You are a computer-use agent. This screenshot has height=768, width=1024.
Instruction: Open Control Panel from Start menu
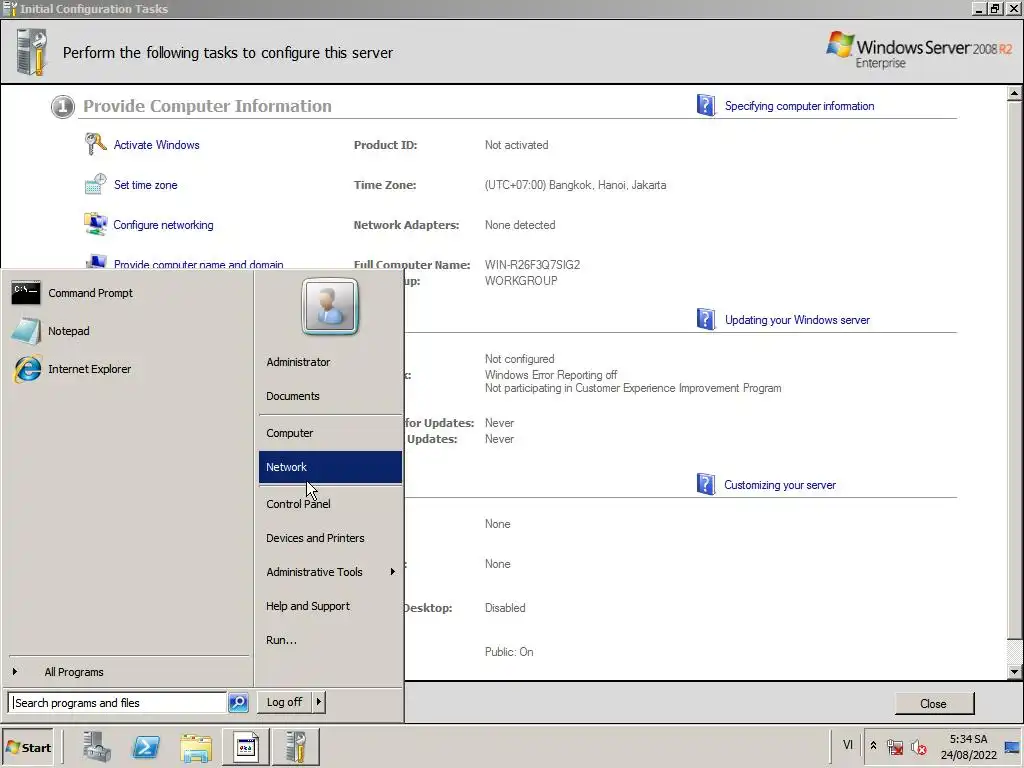pos(330,504)
